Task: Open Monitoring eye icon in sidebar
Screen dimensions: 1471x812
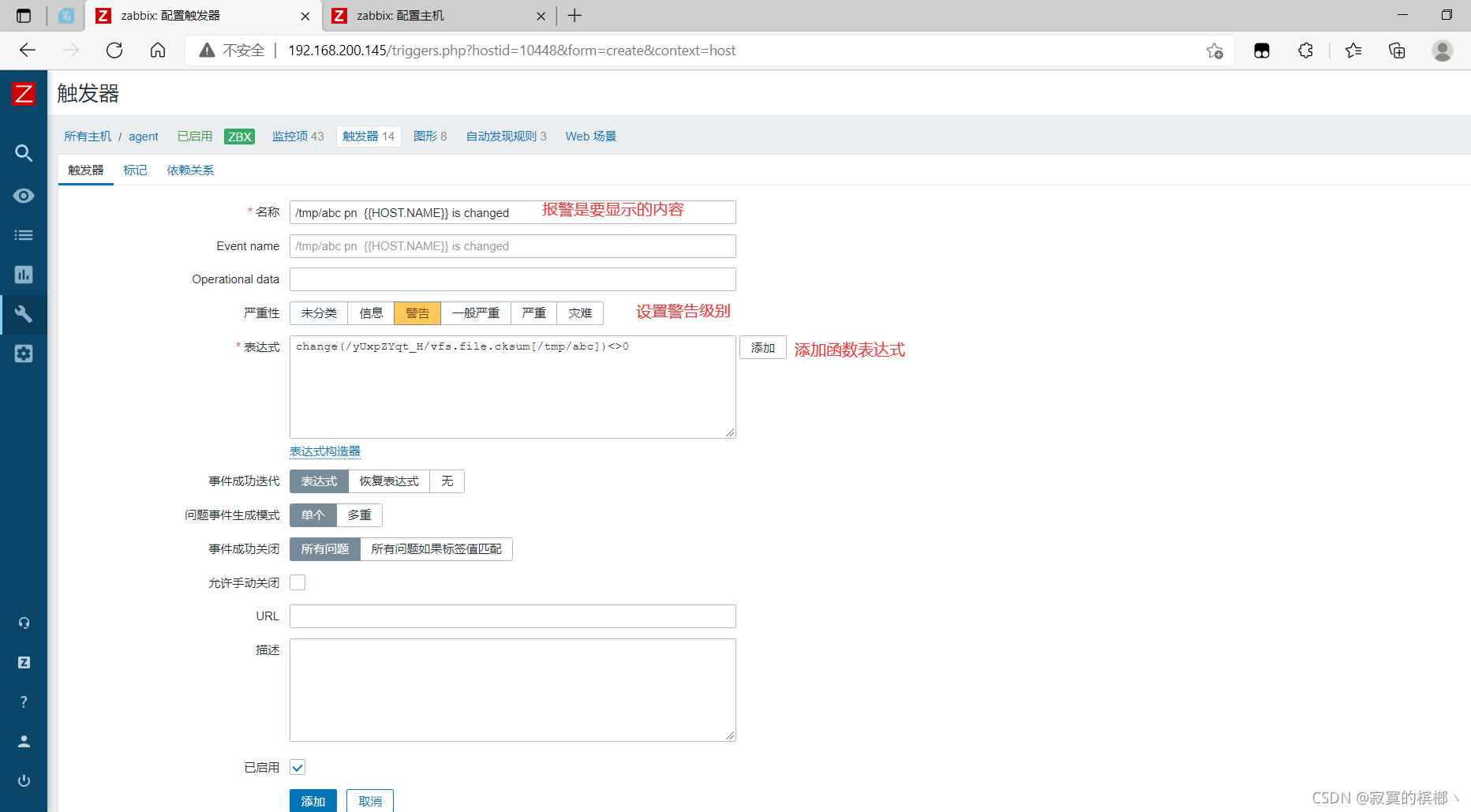Action: (x=24, y=196)
